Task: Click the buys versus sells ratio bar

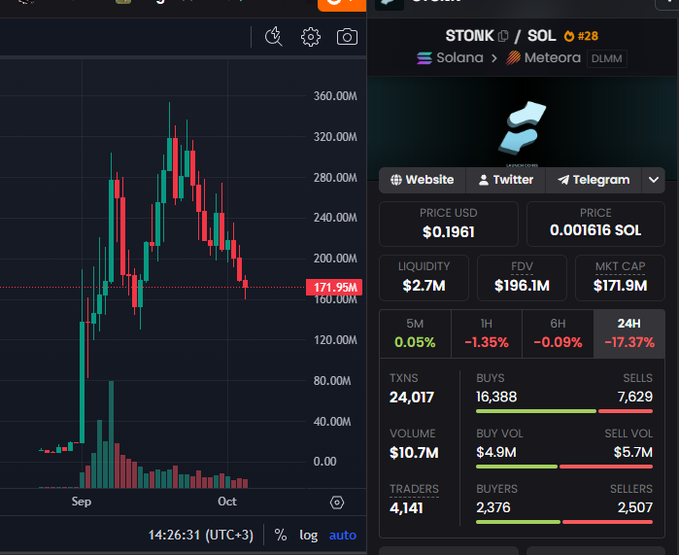Action: pos(564,411)
